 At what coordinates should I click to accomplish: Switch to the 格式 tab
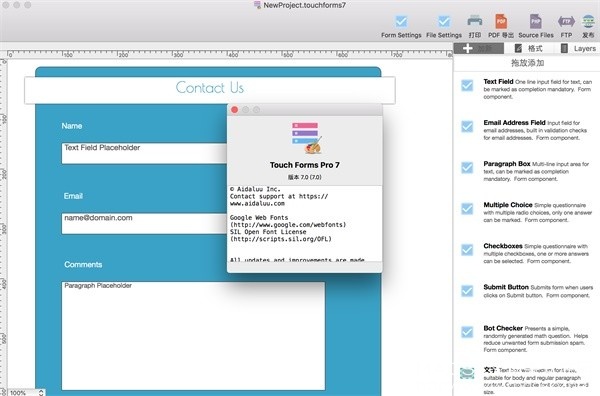pos(528,48)
